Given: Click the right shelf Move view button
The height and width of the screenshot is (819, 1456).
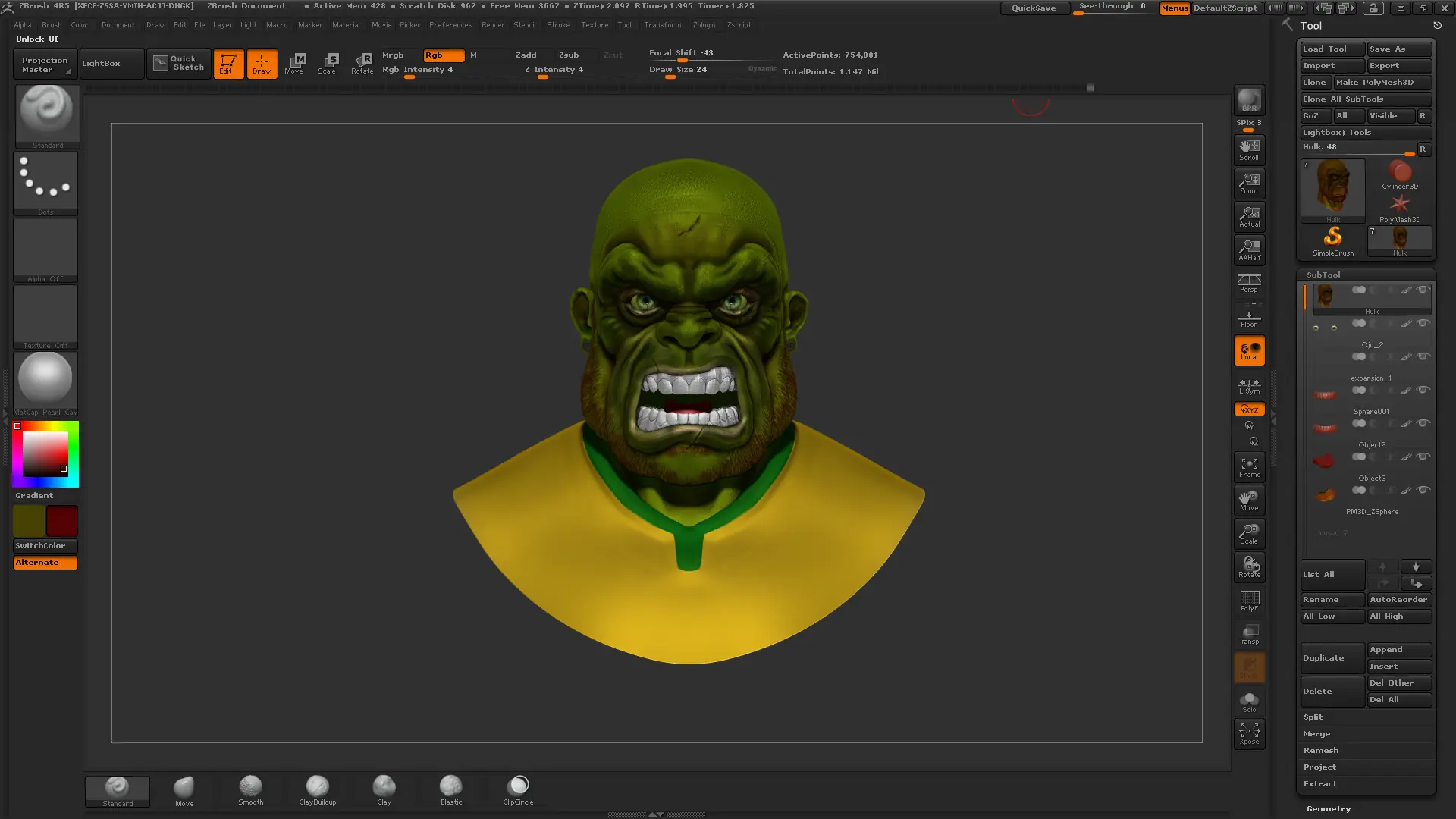Looking at the screenshot, I should 1249,500.
